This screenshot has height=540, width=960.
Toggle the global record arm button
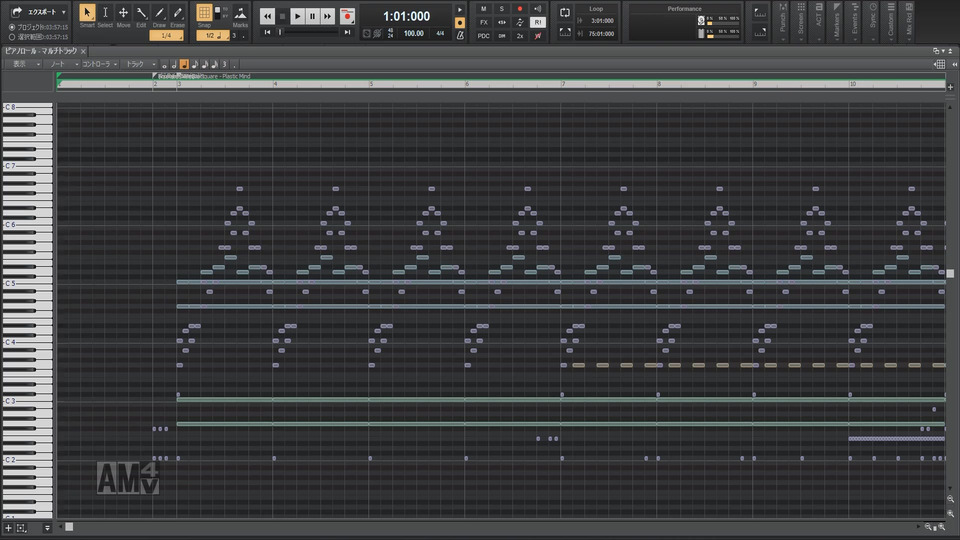(x=520, y=9)
